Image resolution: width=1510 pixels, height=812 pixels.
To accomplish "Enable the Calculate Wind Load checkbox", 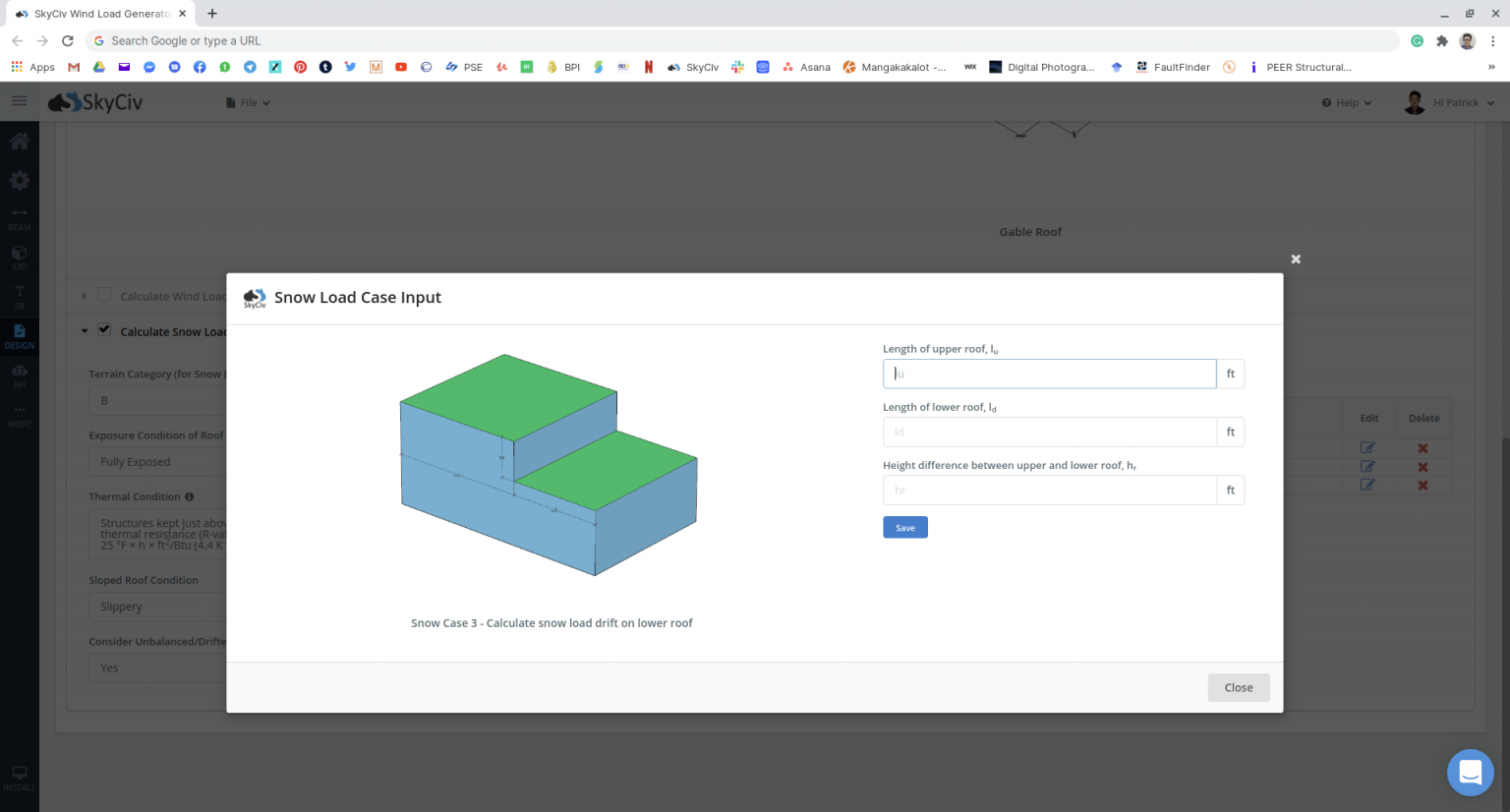I will tap(104, 295).
